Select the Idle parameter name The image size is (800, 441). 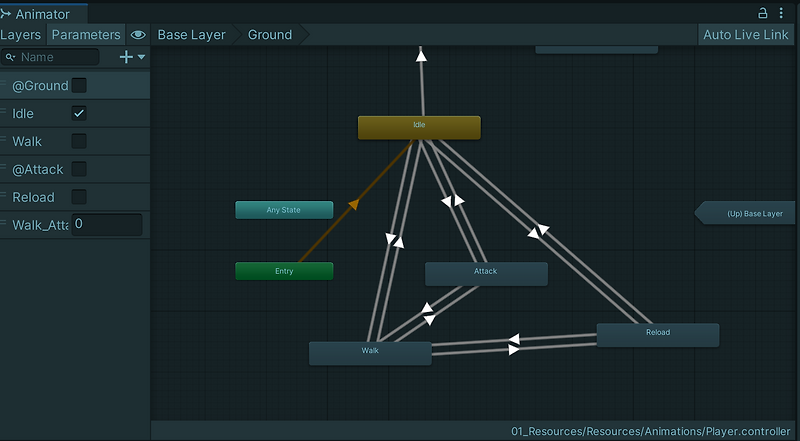click(x=23, y=113)
